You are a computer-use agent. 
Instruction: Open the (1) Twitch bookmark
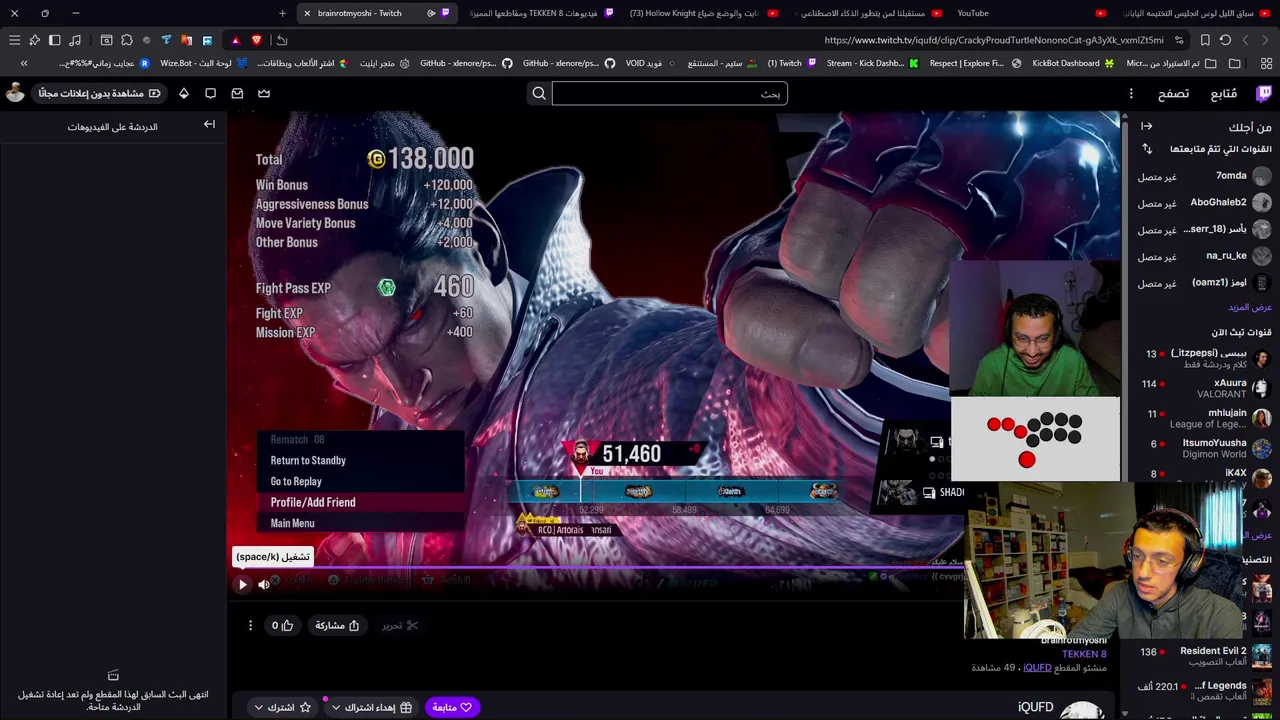click(x=792, y=63)
